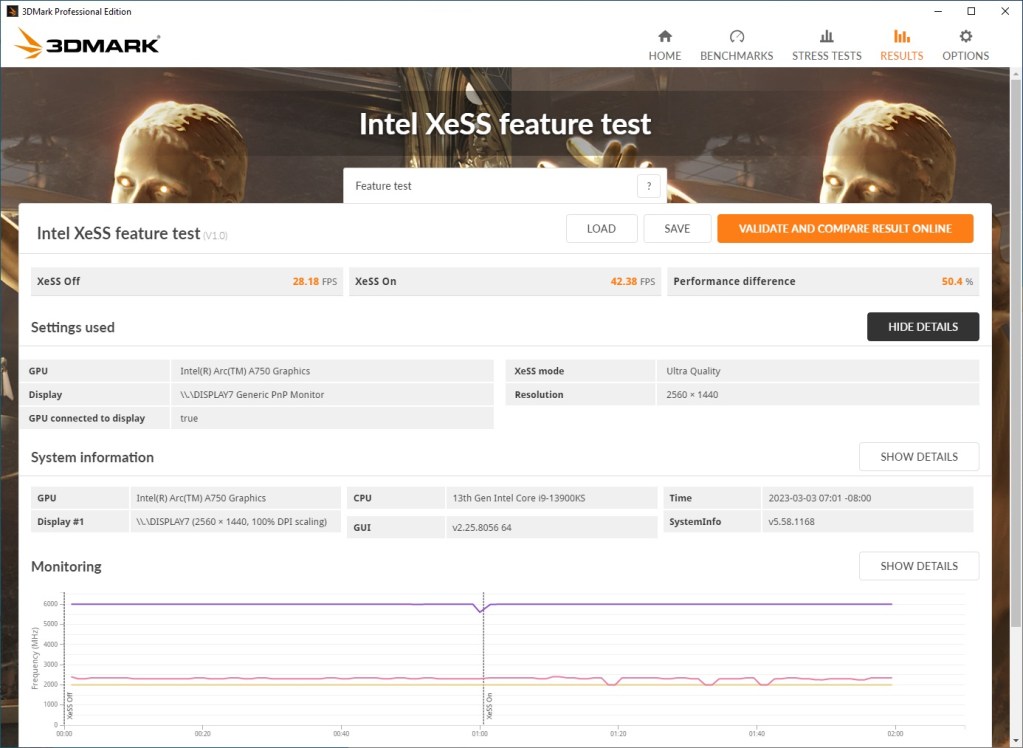Click the Monitoring section heading
This screenshot has height=748, width=1023.
67,567
